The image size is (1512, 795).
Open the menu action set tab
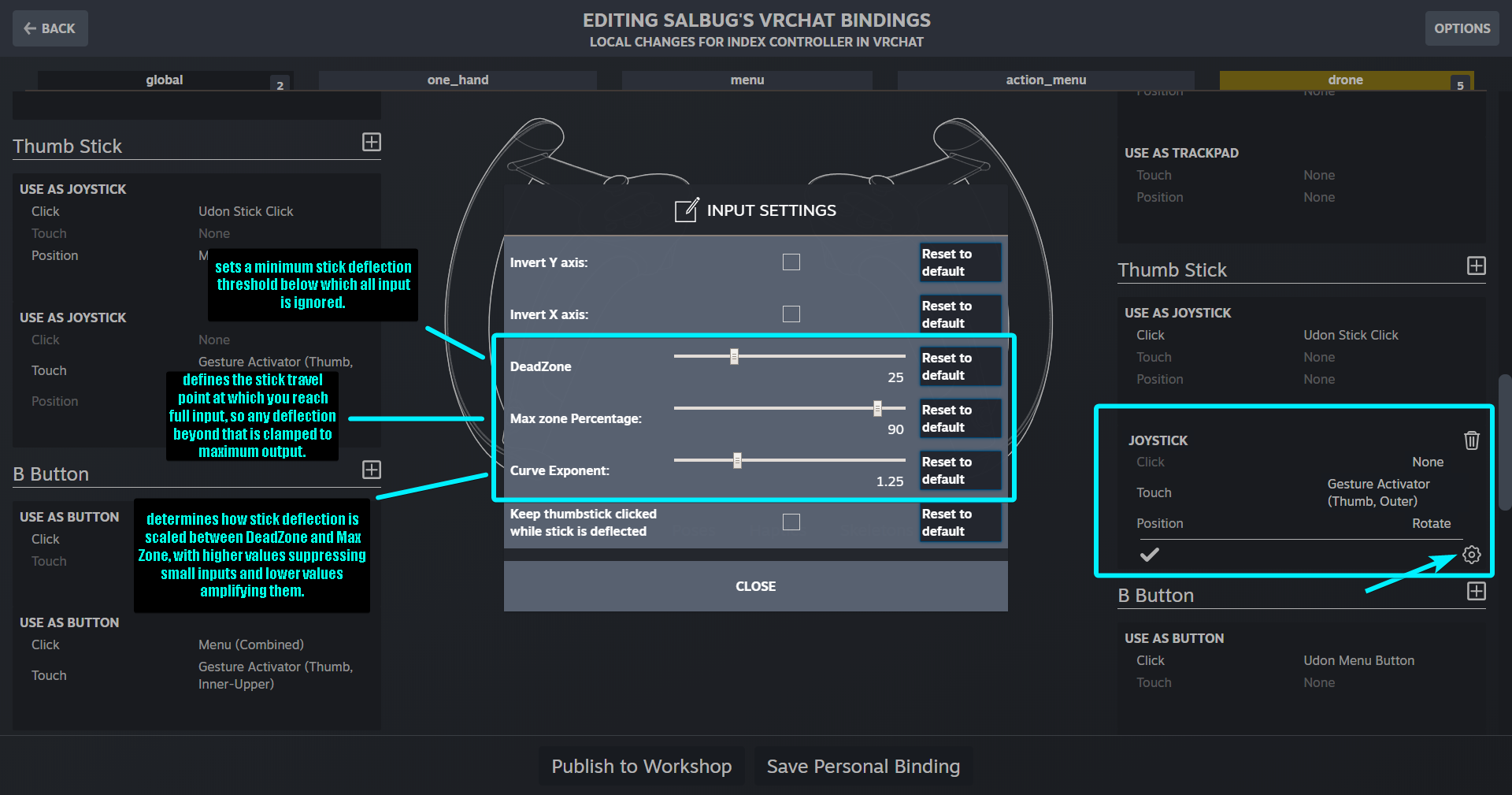747,80
